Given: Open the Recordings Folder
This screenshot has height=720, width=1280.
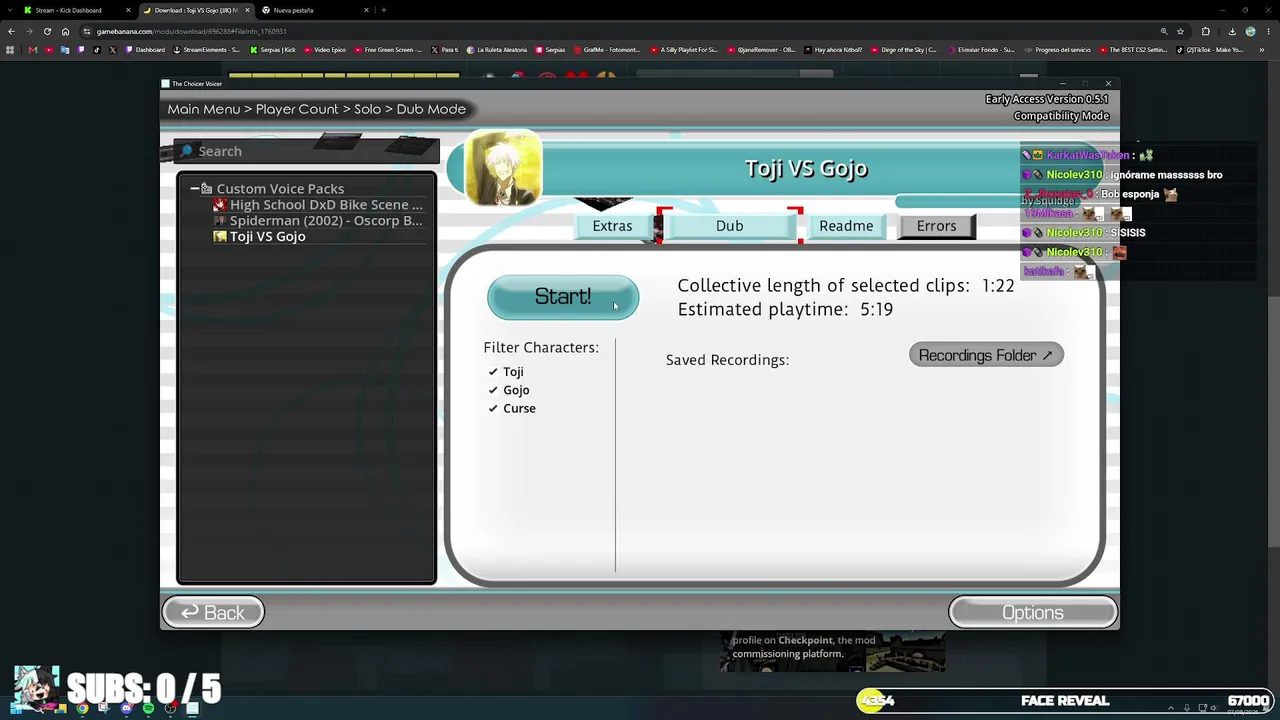Looking at the screenshot, I should (x=986, y=355).
